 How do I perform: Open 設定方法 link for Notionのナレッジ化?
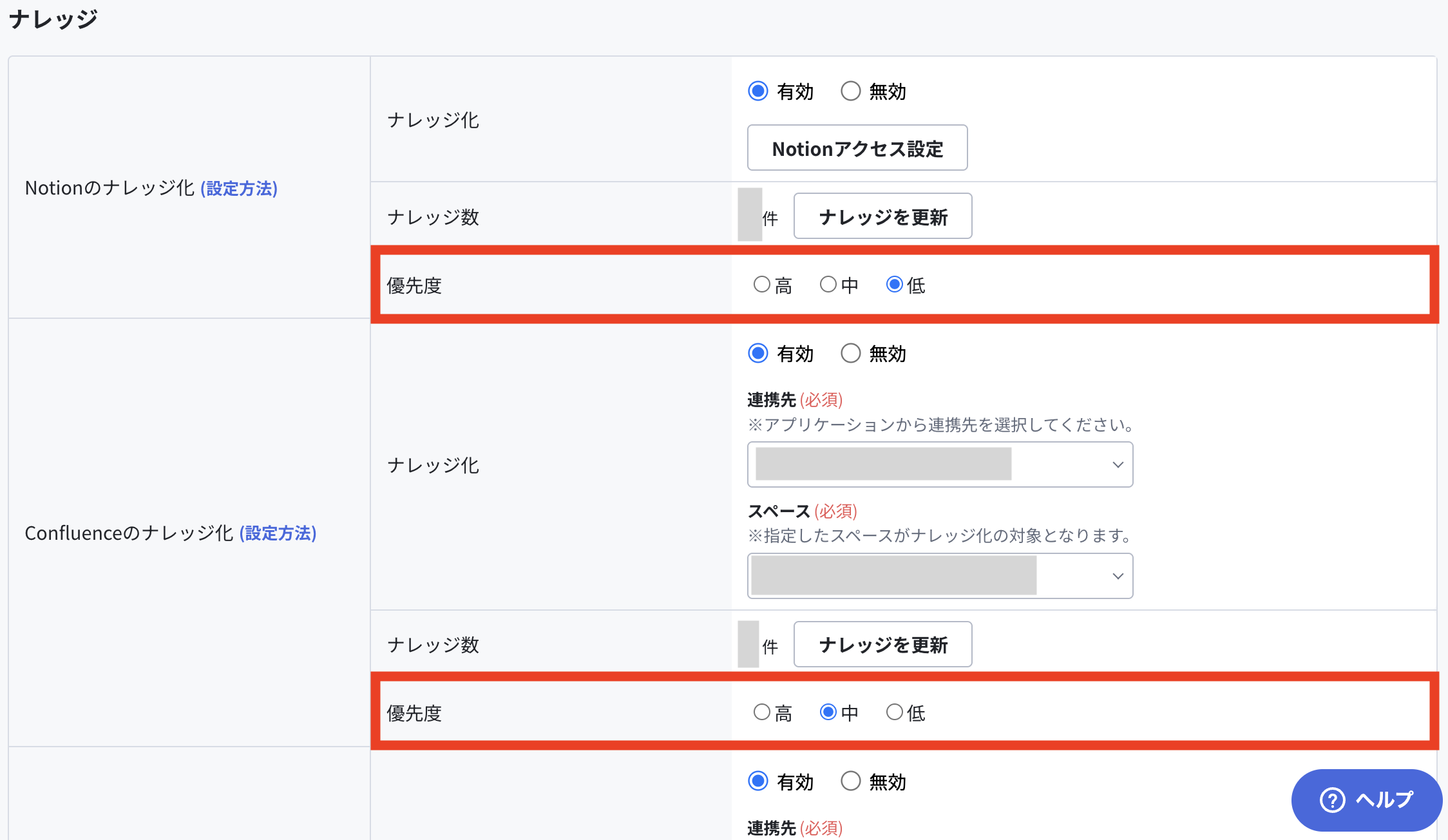[239, 188]
